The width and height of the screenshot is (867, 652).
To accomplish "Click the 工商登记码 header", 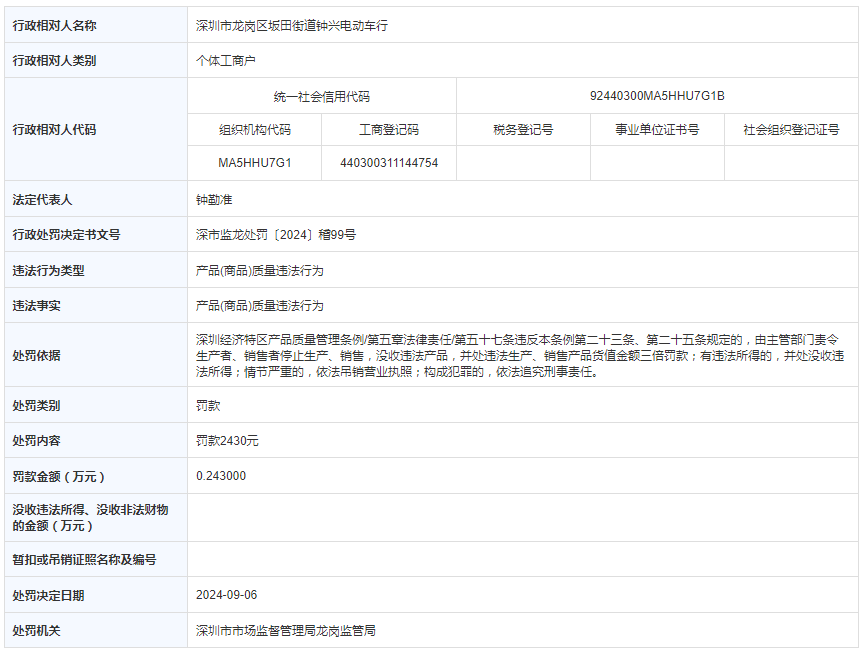I will (x=389, y=130).
